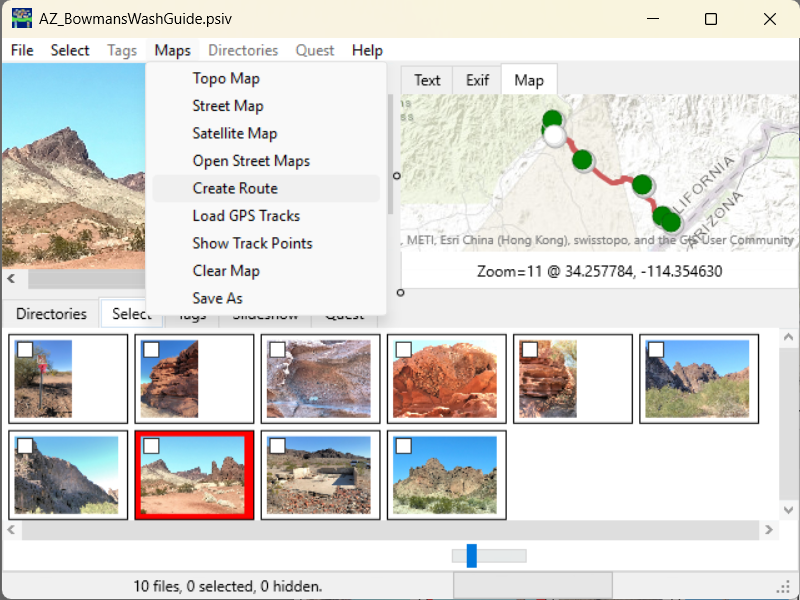The width and height of the screenshot is (800, 600).
Task: Choose Satellite Map in the open menu
Action: [x=234, y=133]
